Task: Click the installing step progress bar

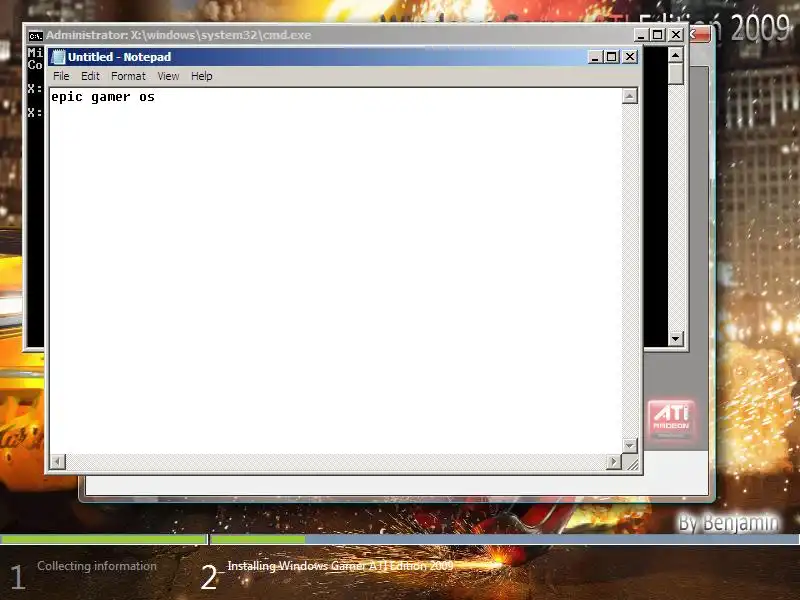Action: [x=505, y=539]
